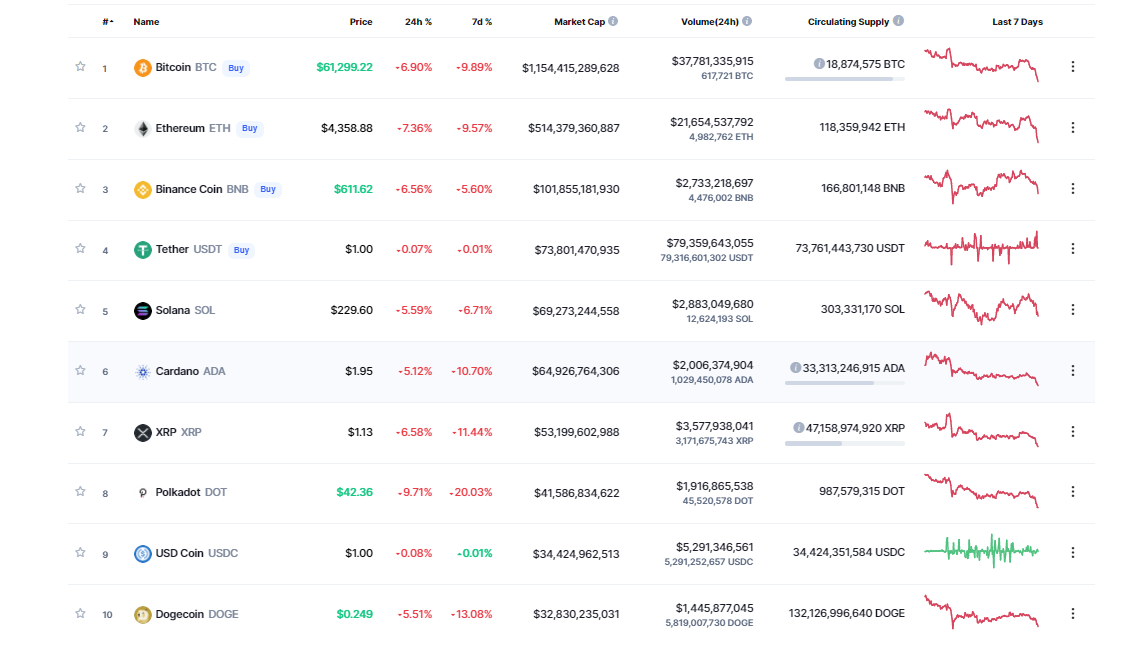Click the Ethereum logo icon
The image size is (1132, 645).
point(143,129)
